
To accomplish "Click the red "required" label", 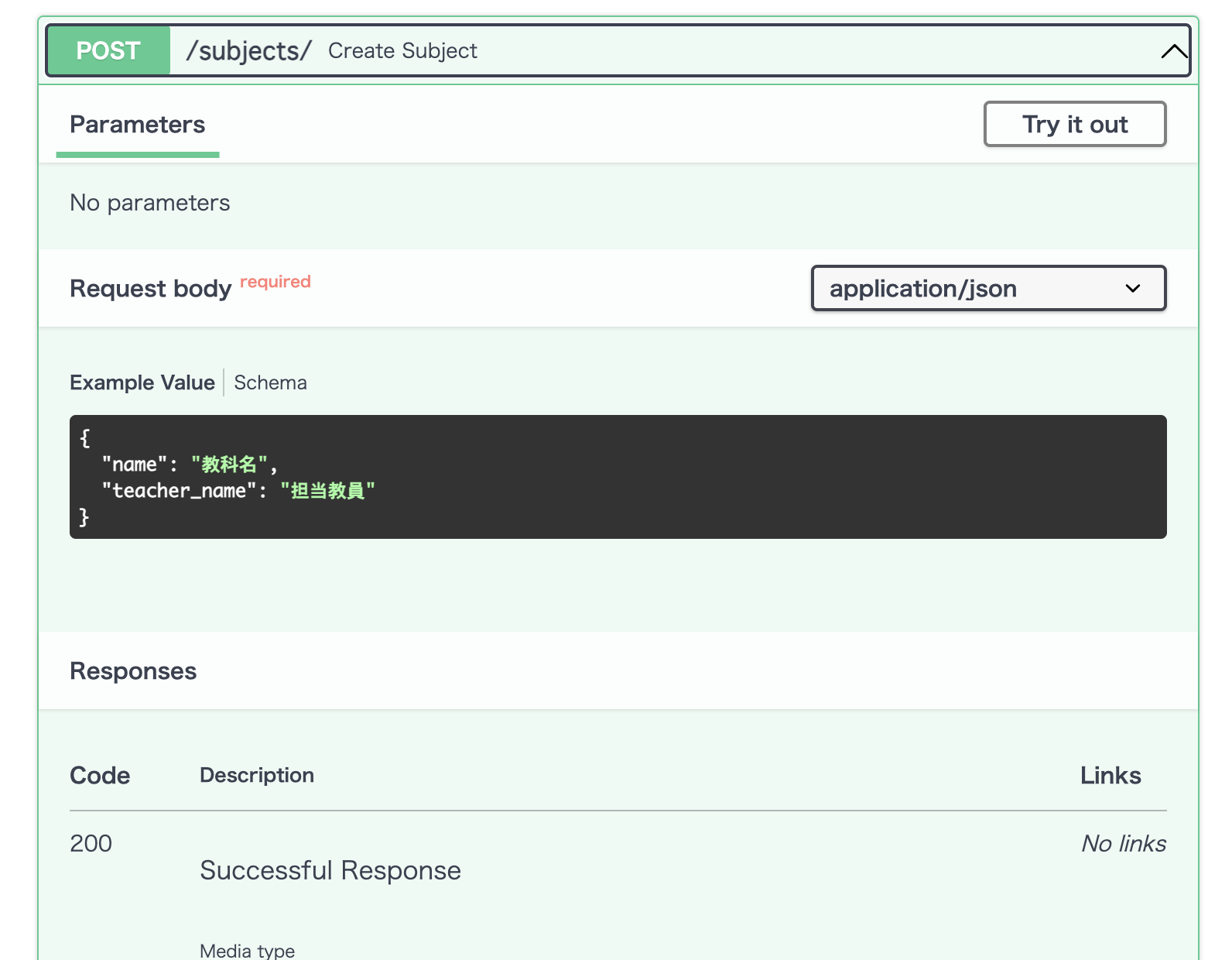I will click(275, 282).
